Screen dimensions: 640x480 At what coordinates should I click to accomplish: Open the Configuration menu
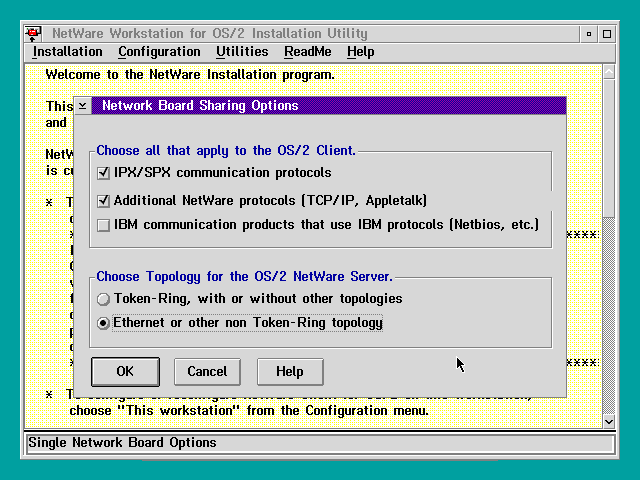159,52
